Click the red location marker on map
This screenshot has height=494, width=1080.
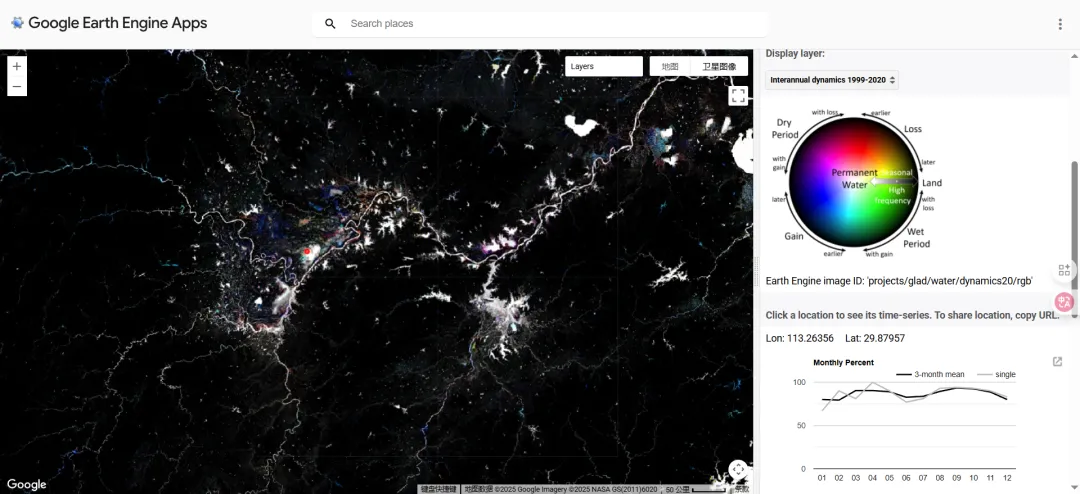click(x=307, y=251)
